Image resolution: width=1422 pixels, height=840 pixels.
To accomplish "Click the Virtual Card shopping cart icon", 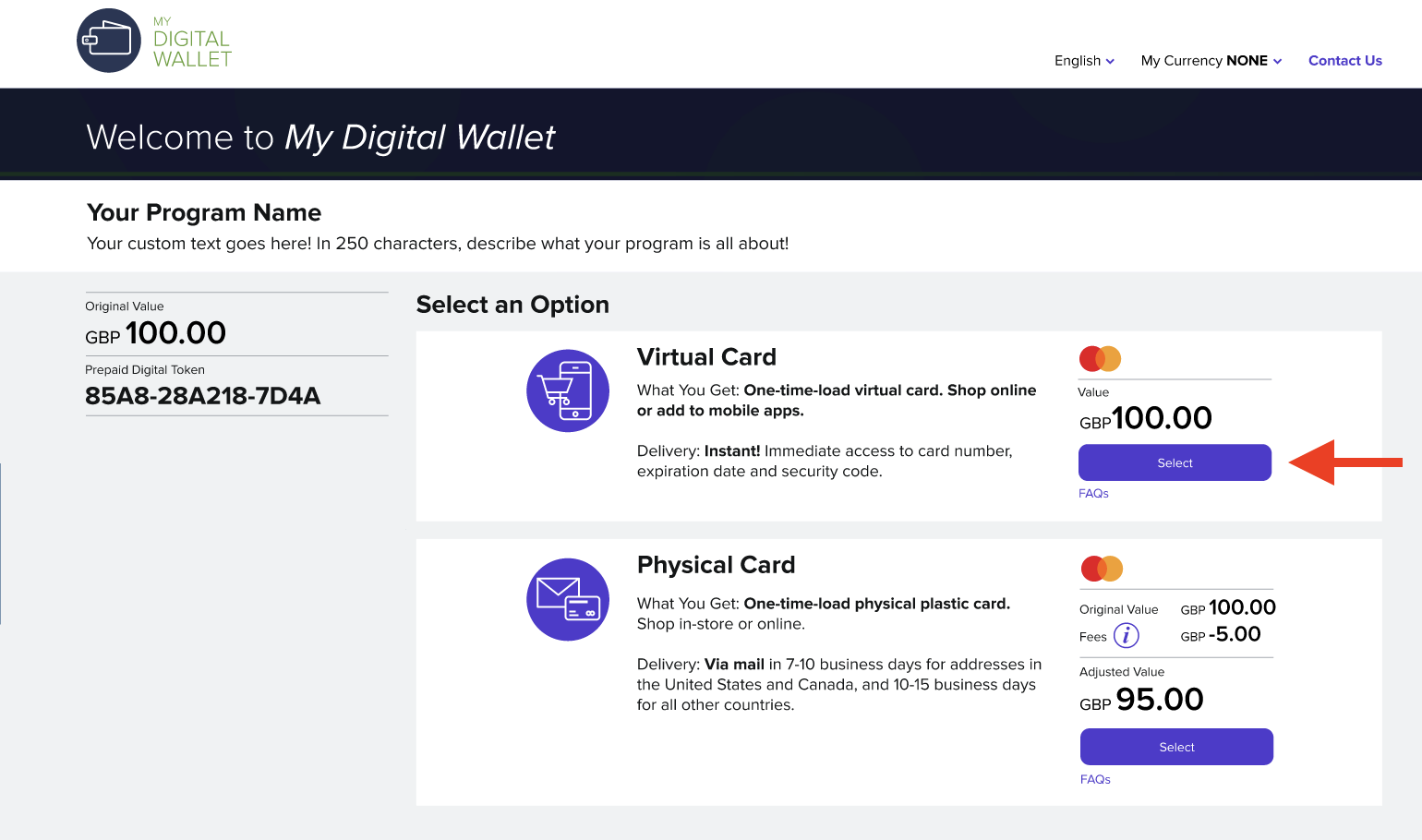I will pyautogui.click(x=567, y=390).
